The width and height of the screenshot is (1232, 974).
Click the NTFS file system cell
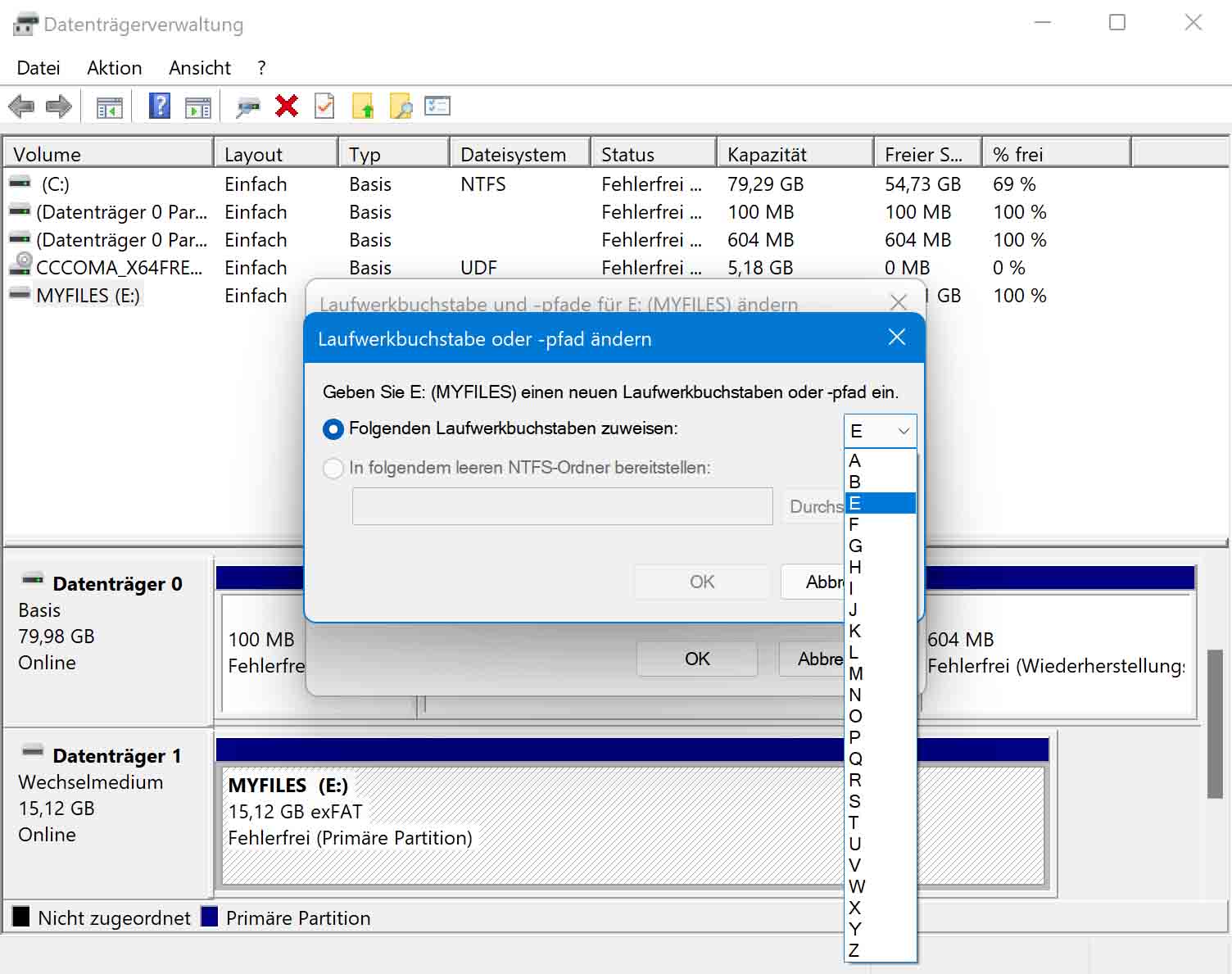click(x=483, y=184)
